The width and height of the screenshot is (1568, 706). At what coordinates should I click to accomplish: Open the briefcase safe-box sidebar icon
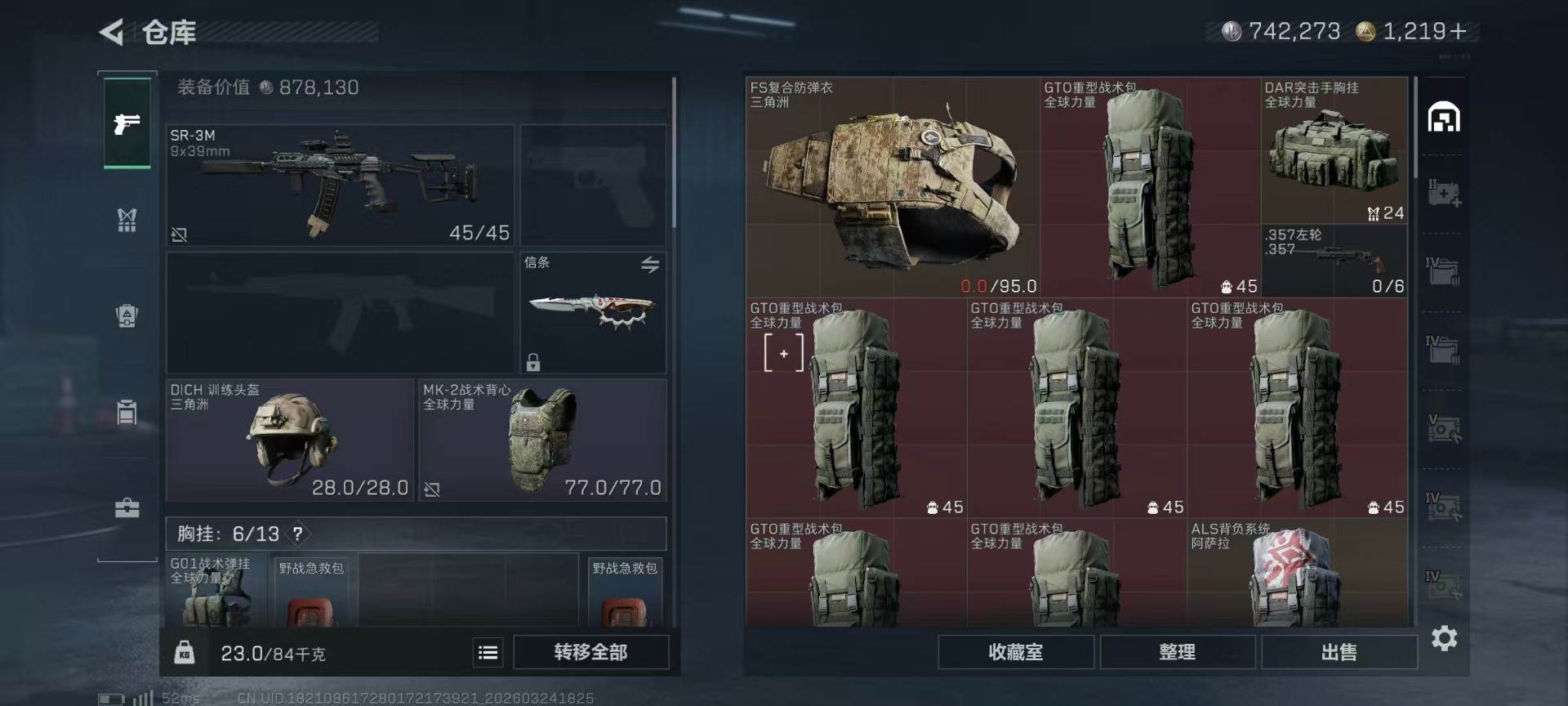pyautogui.click(x=127, y=508)
